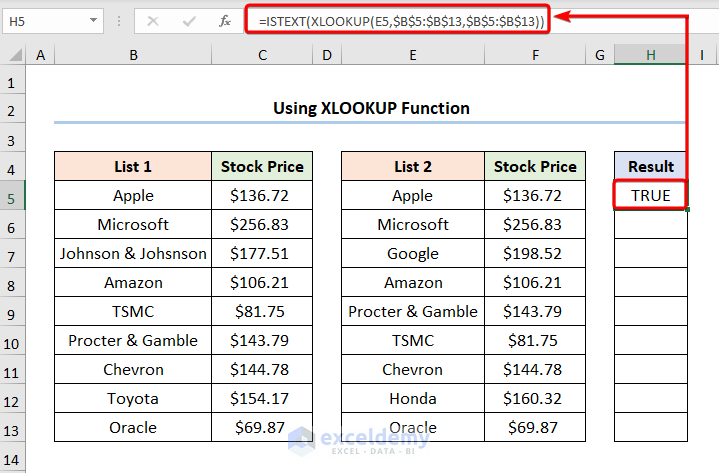Open the Name Box dropdown arrow
Screen dimensions: 719x473
point(93,20)
